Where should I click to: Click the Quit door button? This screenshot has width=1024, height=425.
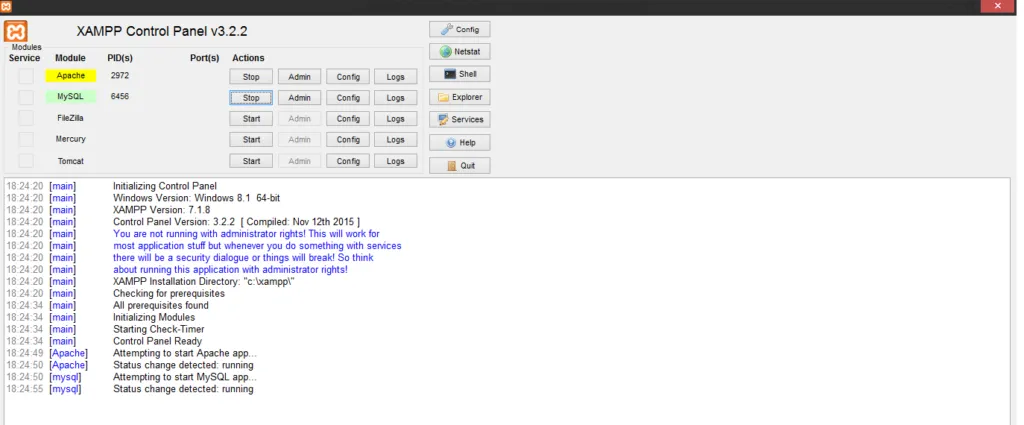click(460, 165)
